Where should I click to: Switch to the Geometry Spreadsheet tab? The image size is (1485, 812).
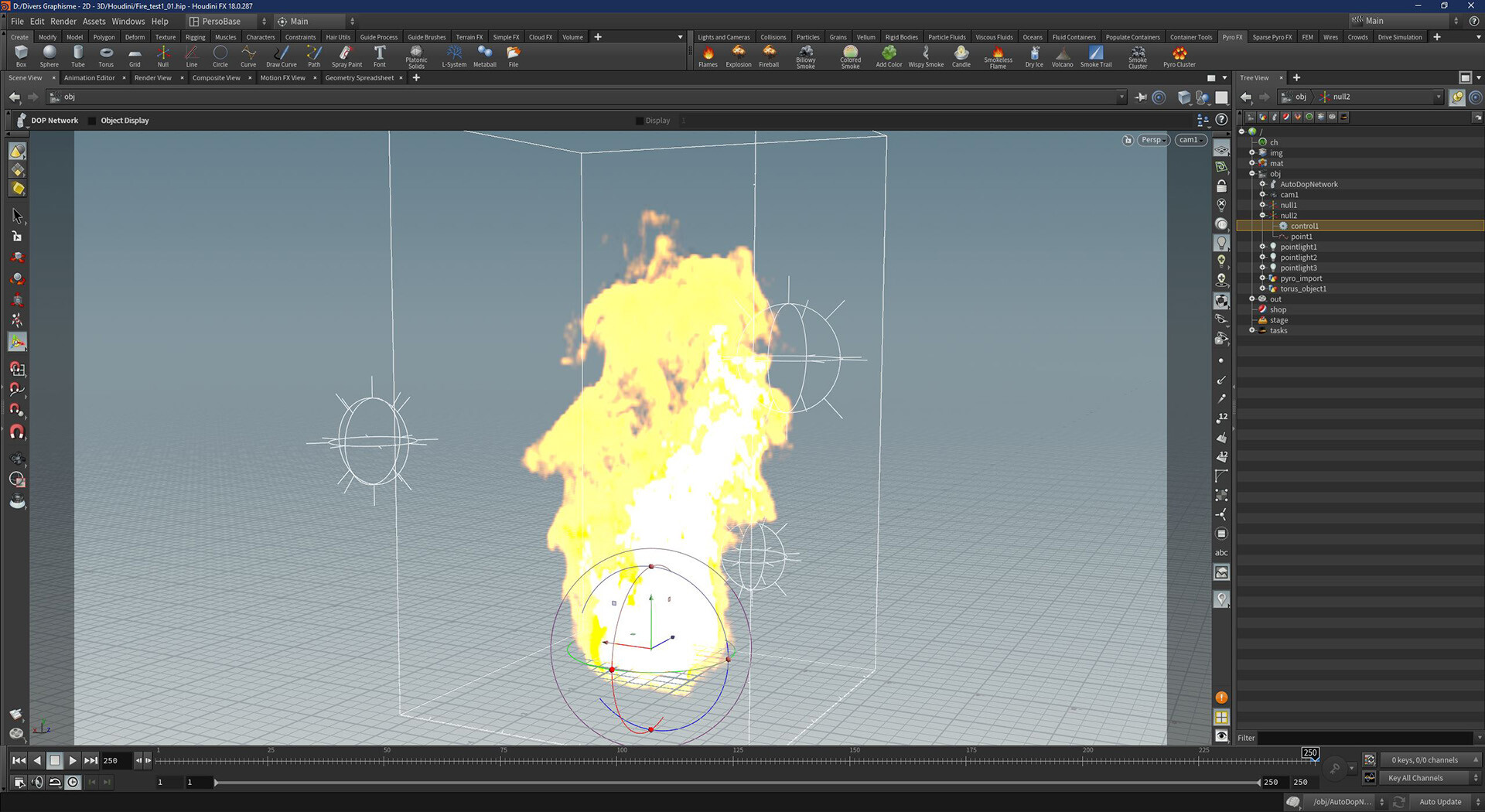click(x=360, y=77)
